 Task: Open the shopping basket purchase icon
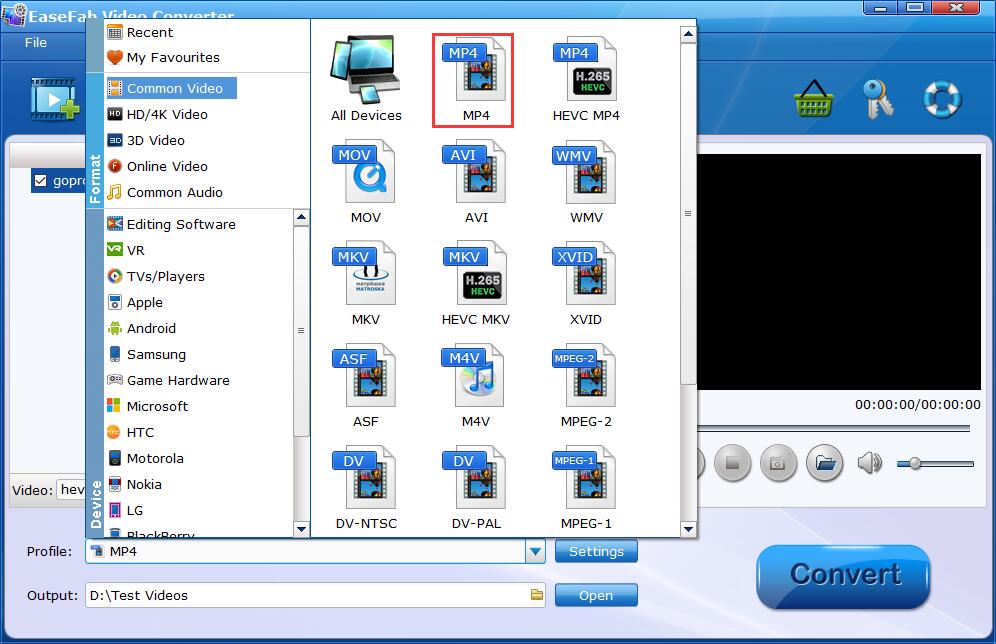(x=814, y=98)
